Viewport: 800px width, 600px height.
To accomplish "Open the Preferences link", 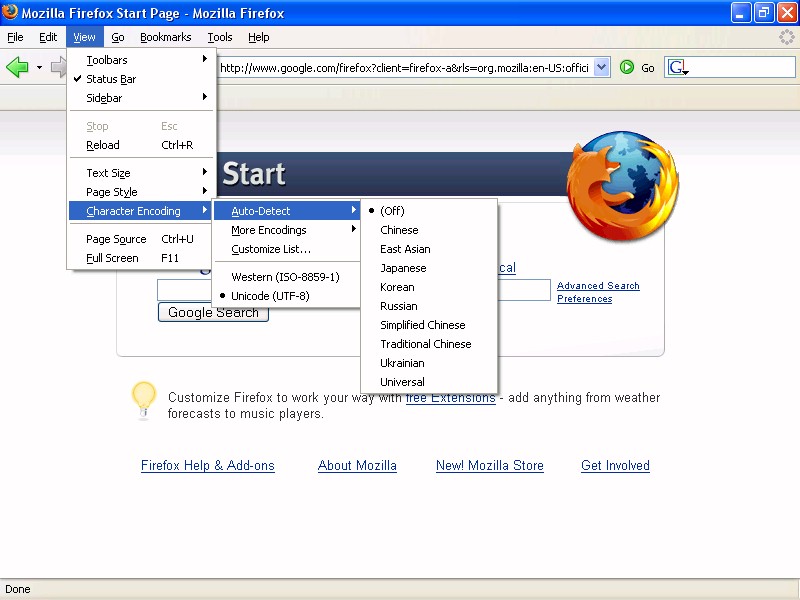I will [585, 298].
